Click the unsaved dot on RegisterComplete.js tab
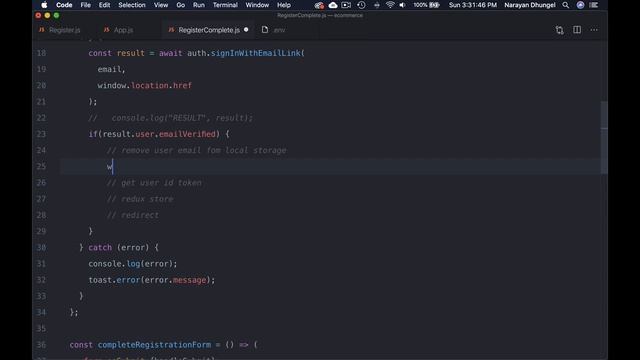640x360 pixels. (246, 30)
